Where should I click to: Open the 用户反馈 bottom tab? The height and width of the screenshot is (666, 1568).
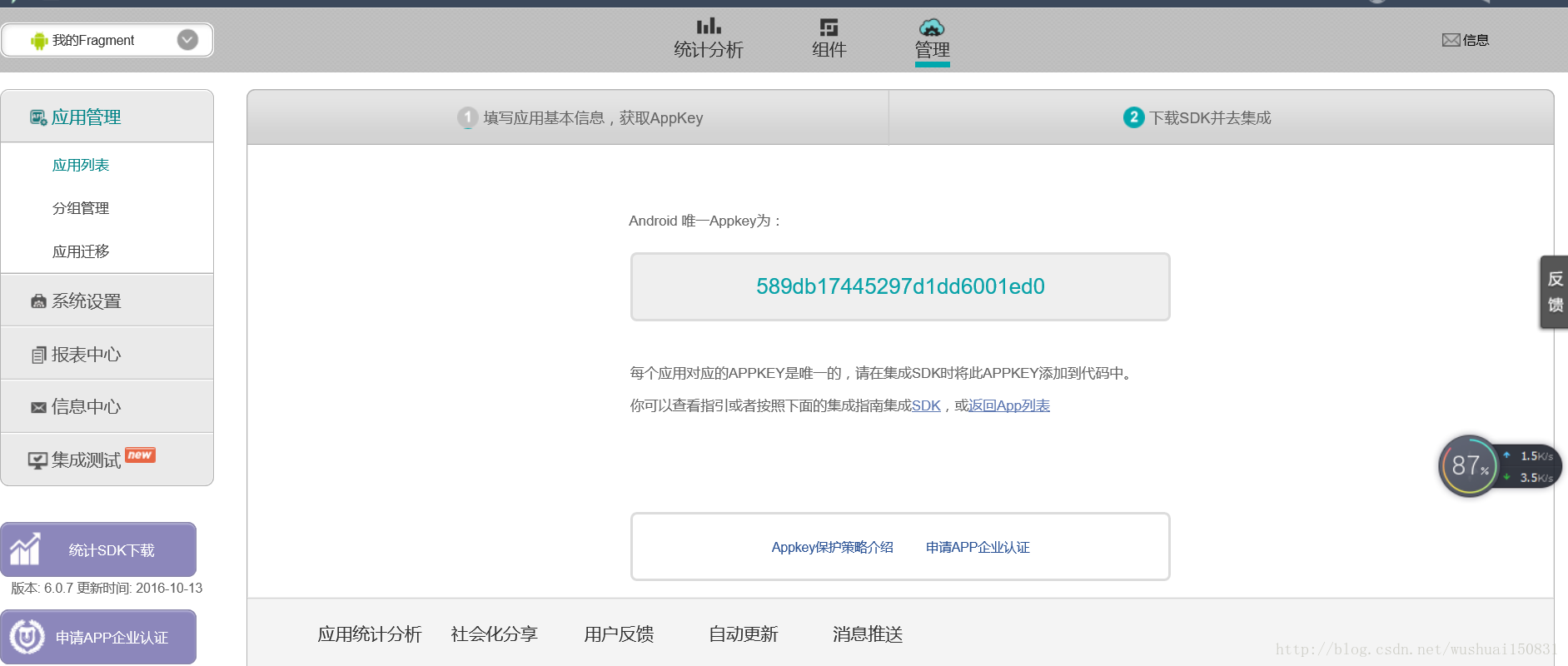619,634
